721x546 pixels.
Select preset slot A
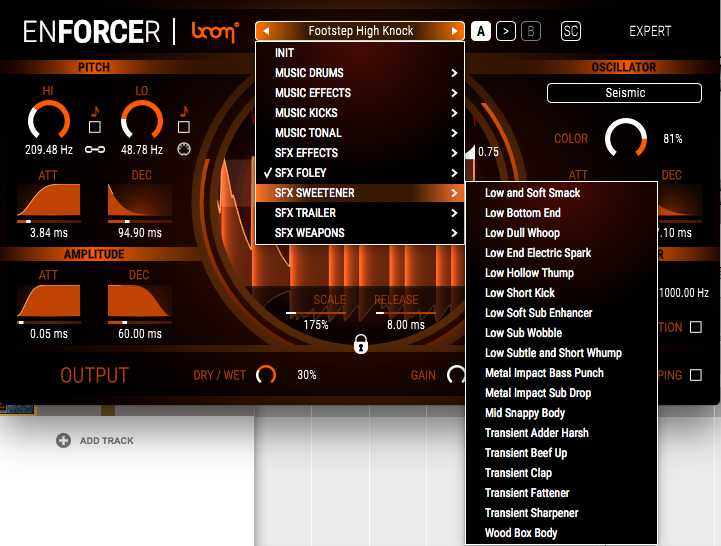(481, 31)
